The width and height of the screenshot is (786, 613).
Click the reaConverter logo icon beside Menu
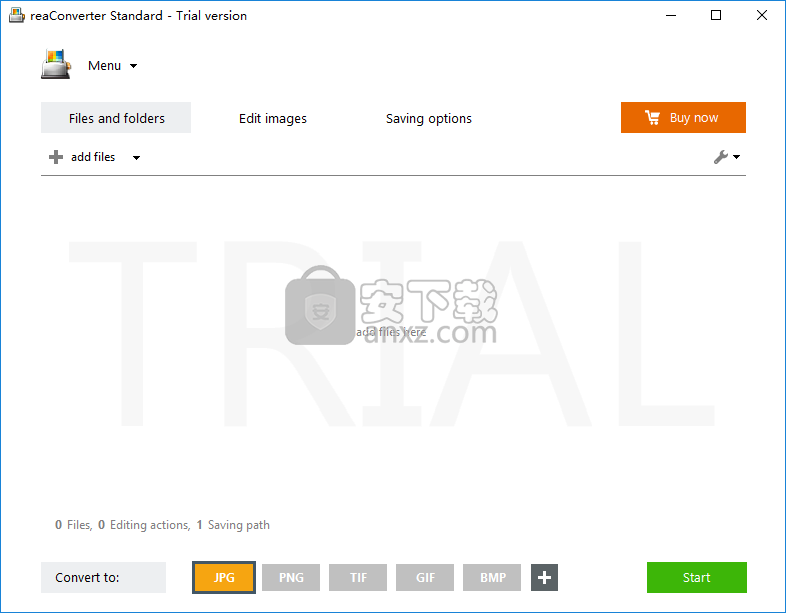coord(56,64)
